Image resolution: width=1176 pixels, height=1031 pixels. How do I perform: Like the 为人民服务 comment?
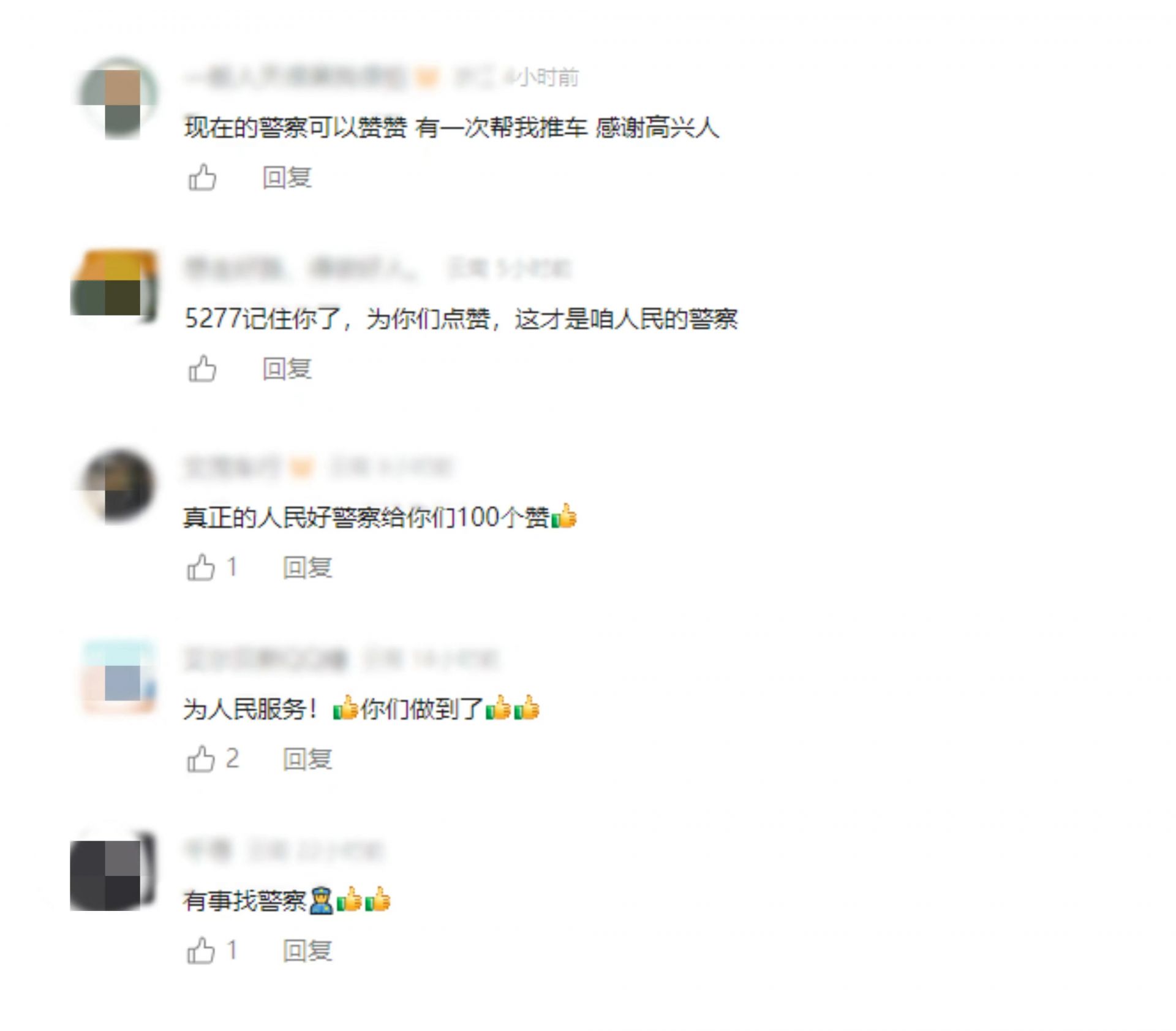click(x=201, y=759)
